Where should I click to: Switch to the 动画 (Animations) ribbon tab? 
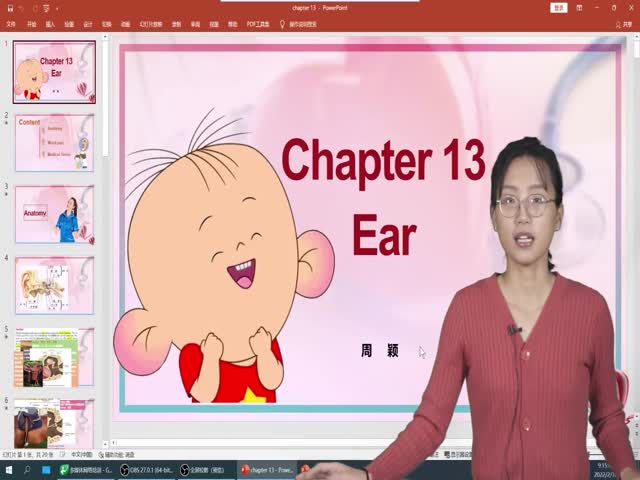pyautogui.click(x=125, y=24)
